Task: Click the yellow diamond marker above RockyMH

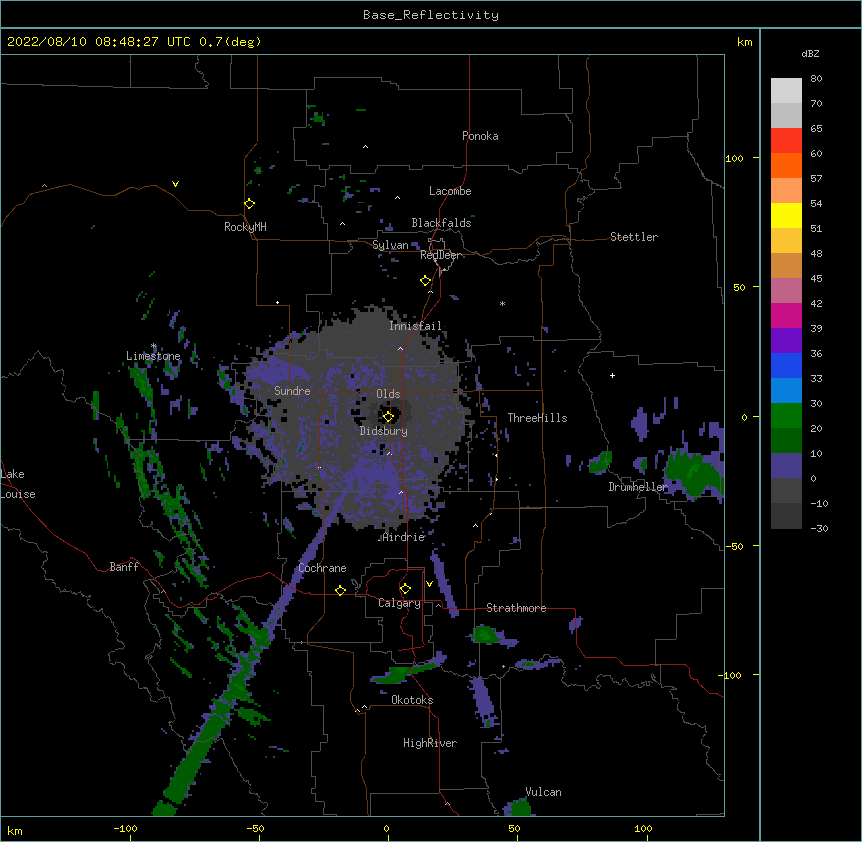Action: (250, 204)
